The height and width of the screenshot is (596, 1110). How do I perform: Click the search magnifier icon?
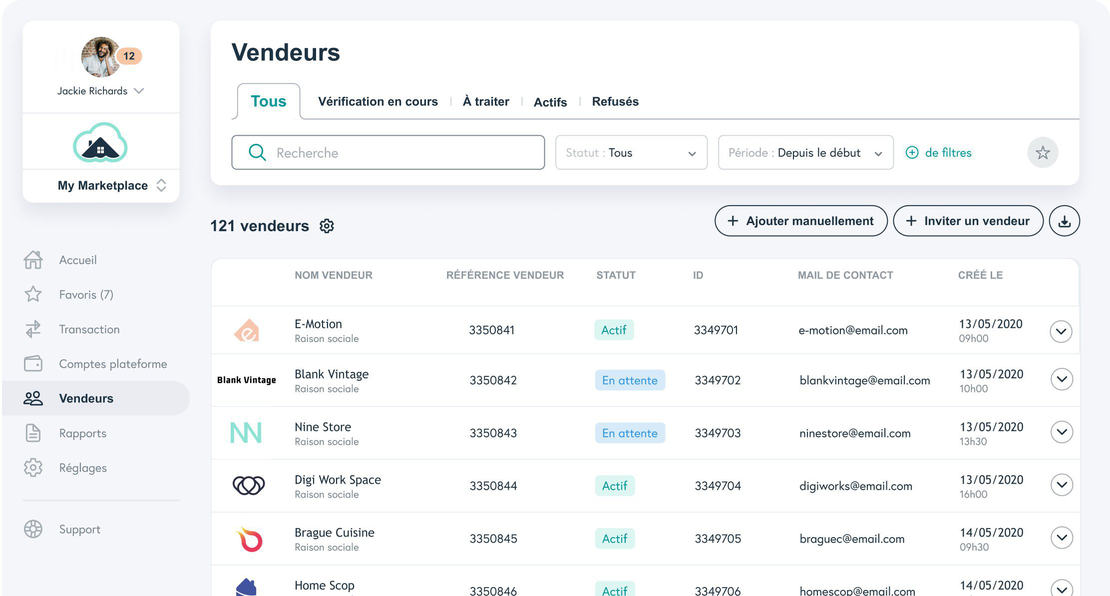coord(257,152)
